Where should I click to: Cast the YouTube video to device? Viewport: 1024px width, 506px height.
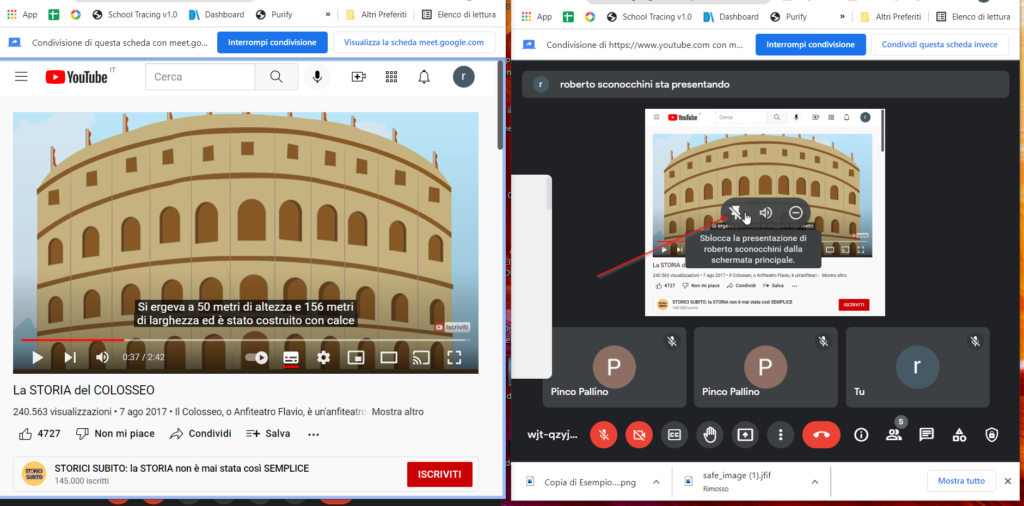click(421, 357)
